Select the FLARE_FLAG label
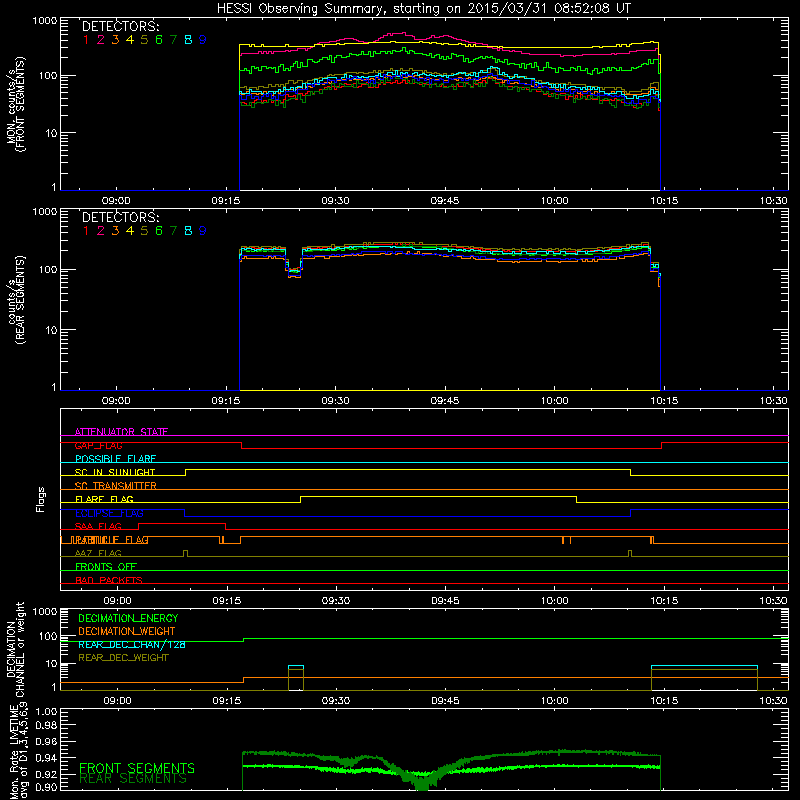Screen dimensions: 800x800 (x=104, y=499)
